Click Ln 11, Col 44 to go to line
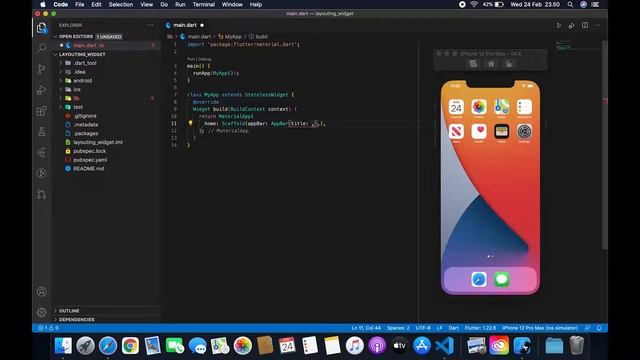 (366, 328)
